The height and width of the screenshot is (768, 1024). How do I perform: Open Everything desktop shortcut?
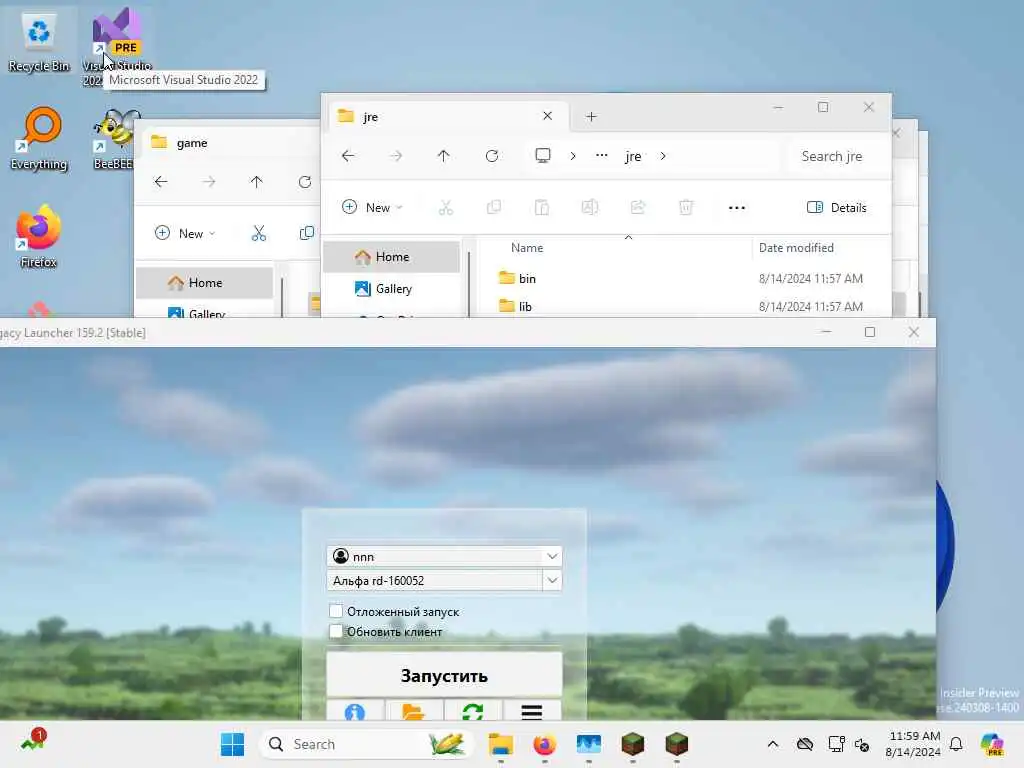pyautogui.click(x=39, y=139)
